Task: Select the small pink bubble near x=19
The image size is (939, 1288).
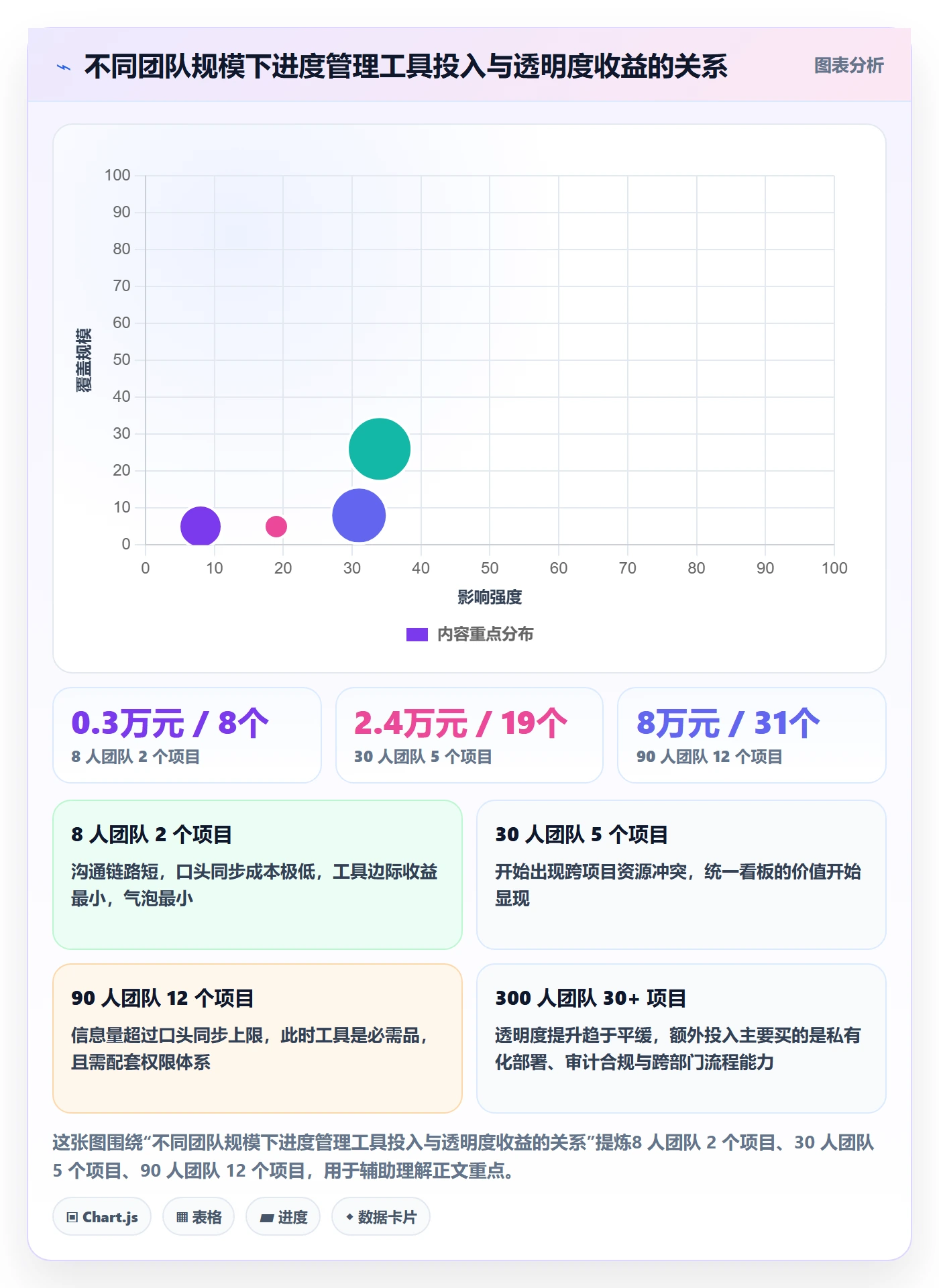Action: (x=276, y=527)
